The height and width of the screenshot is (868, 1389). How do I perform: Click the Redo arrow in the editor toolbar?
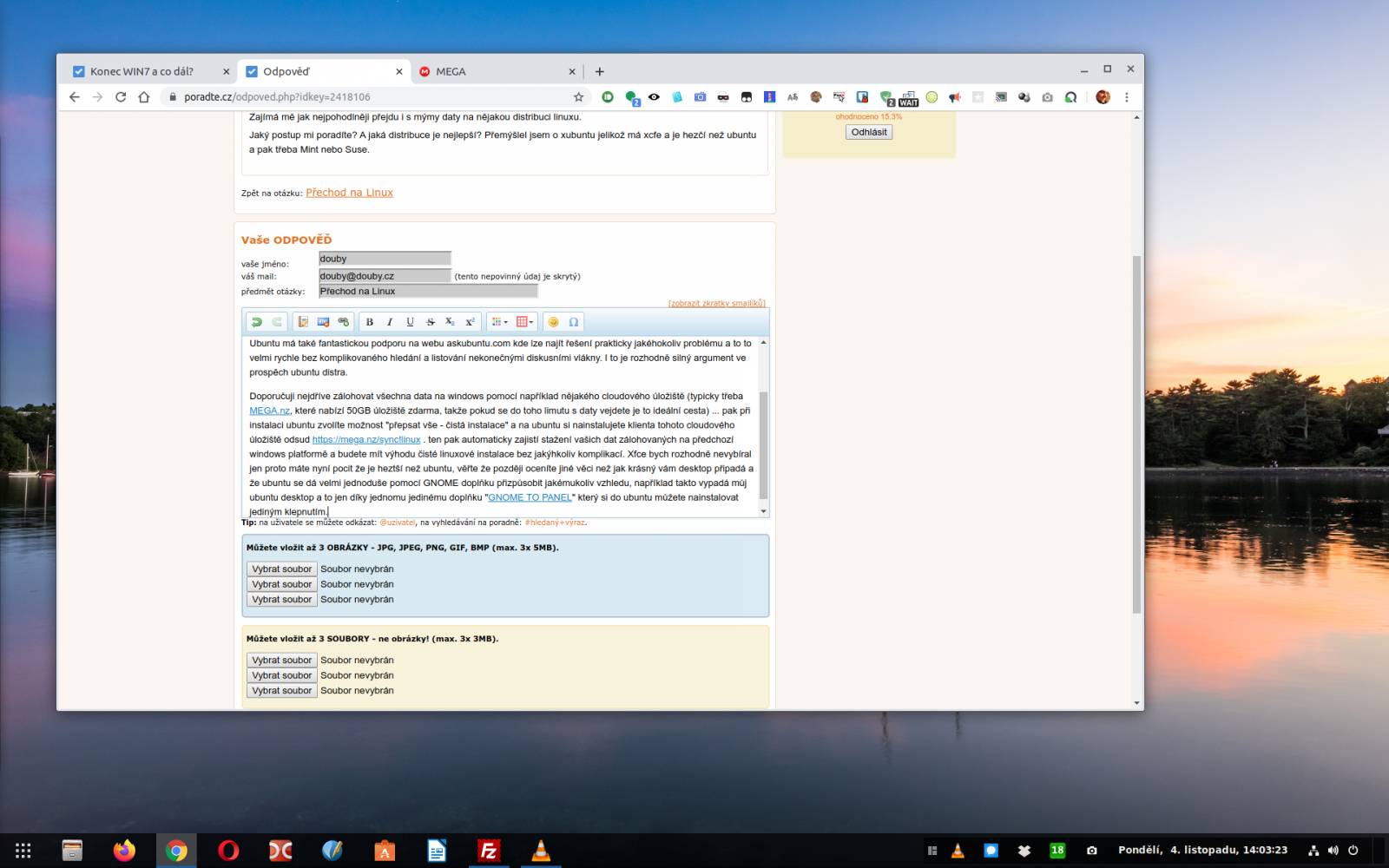(x=277, y=322)
